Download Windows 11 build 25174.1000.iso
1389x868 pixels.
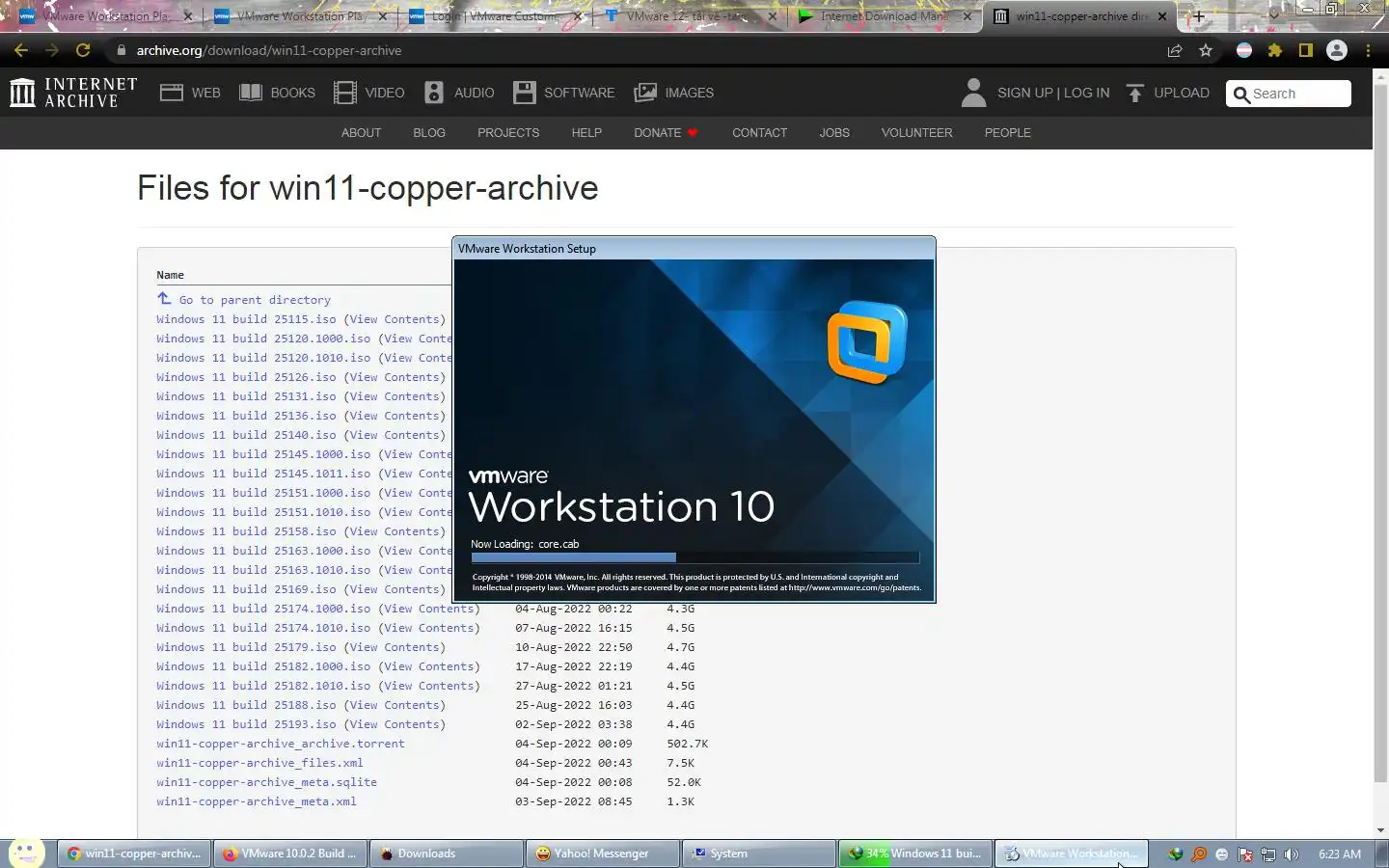[x=263, y=609]
